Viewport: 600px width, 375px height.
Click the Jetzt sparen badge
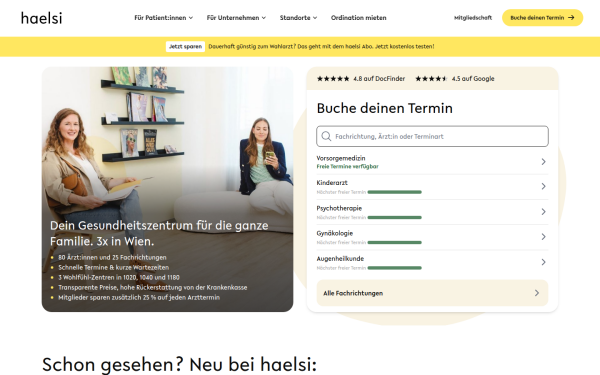(185, 46)
